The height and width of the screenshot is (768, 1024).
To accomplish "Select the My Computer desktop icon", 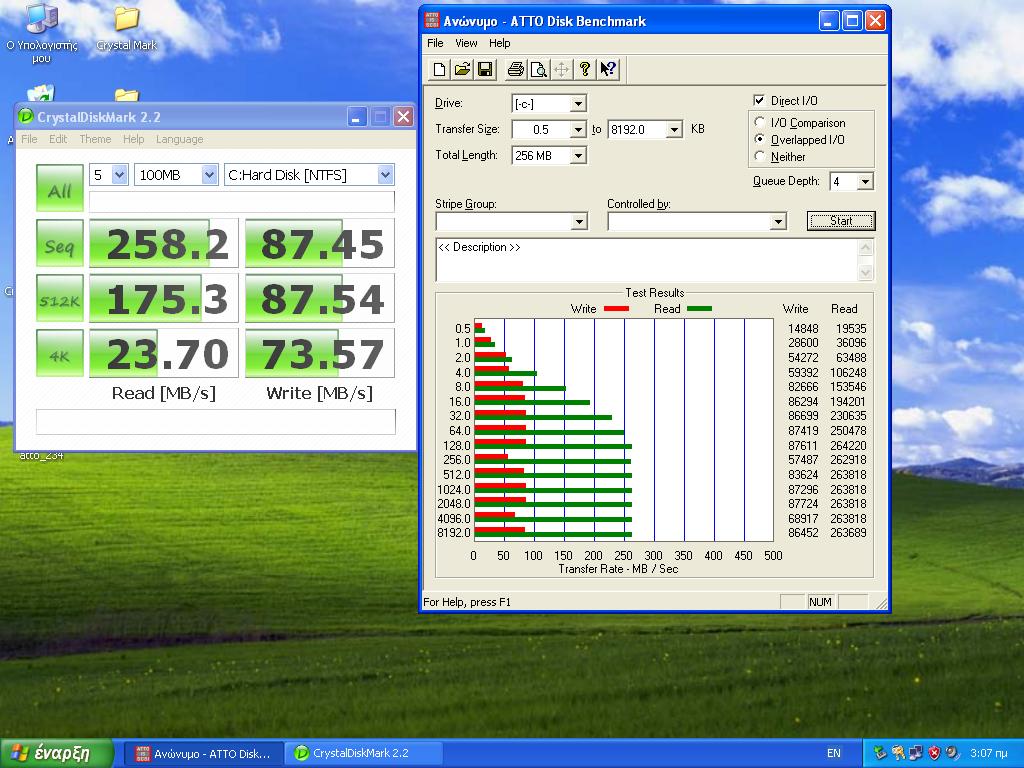I will tap(41, 33).
